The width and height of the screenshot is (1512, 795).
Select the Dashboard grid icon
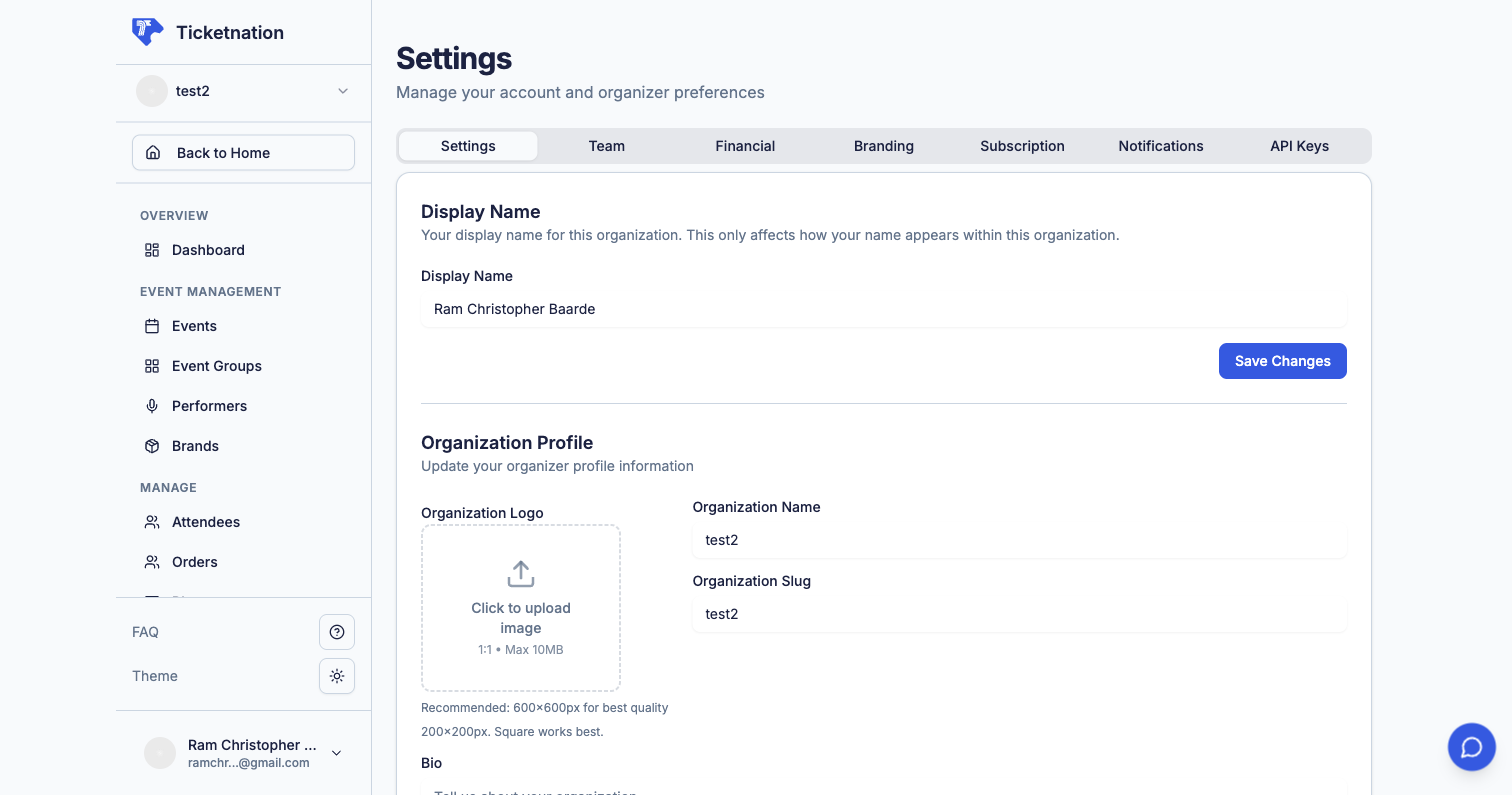(152, 250)
